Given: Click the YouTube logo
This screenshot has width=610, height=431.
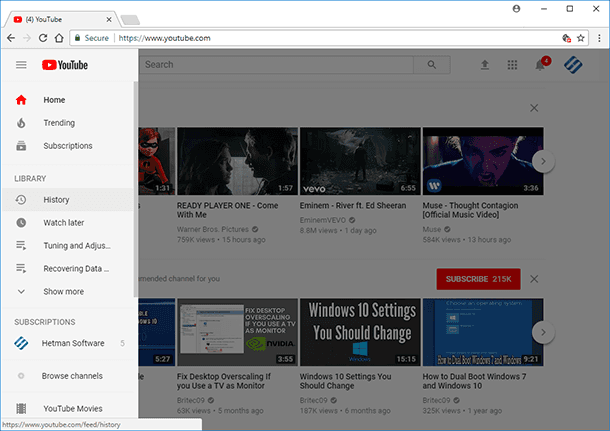Looking at the screenshot, I should coord(65,65).
